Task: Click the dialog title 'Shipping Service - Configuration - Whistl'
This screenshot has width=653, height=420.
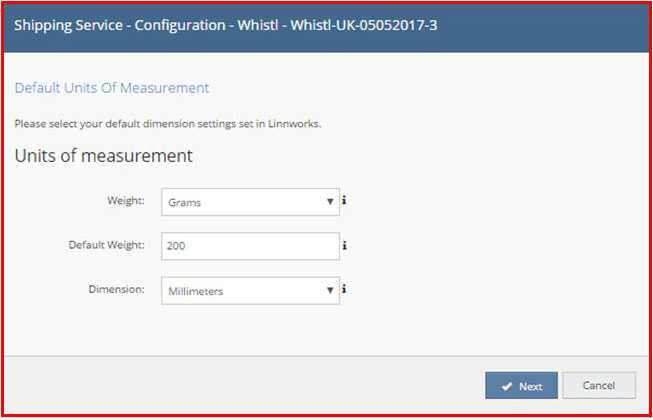Action: click(x=226, y=25)
